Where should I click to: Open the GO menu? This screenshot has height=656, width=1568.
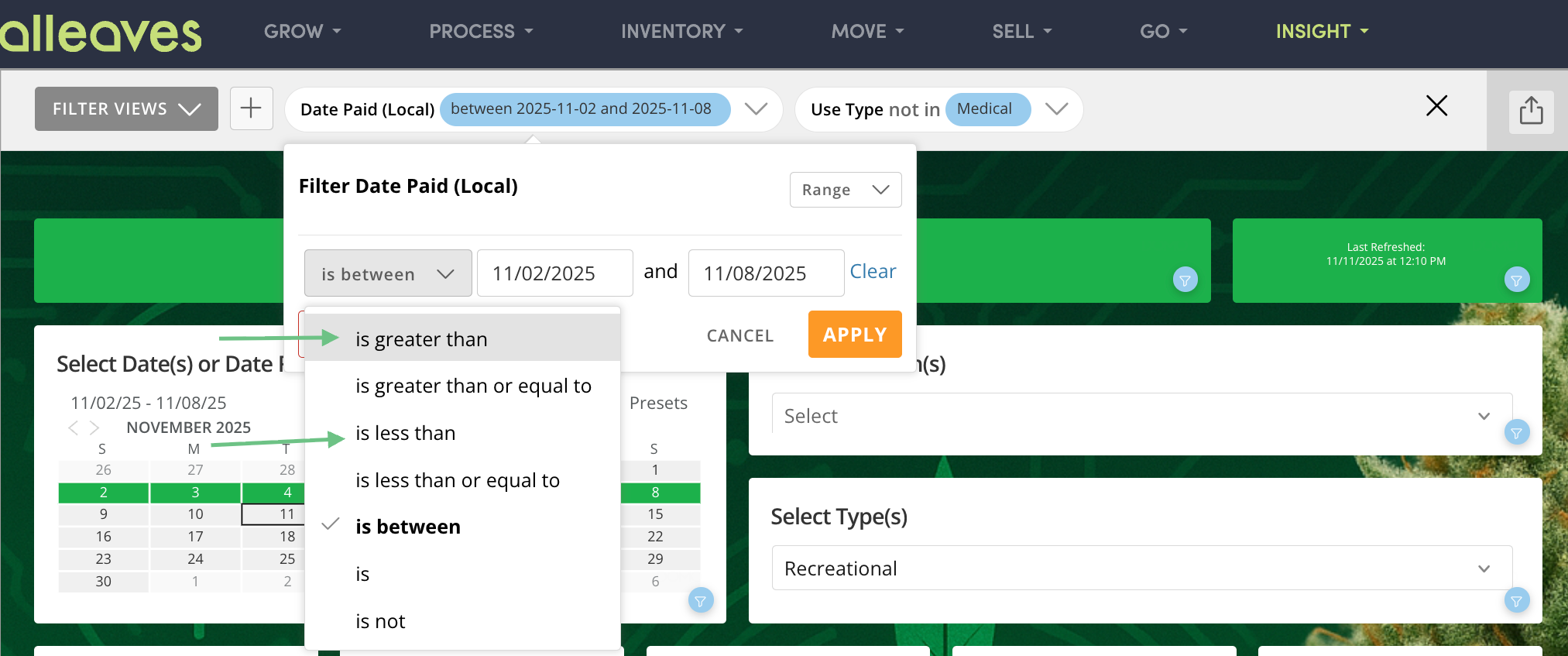(x=1163, y=32)
